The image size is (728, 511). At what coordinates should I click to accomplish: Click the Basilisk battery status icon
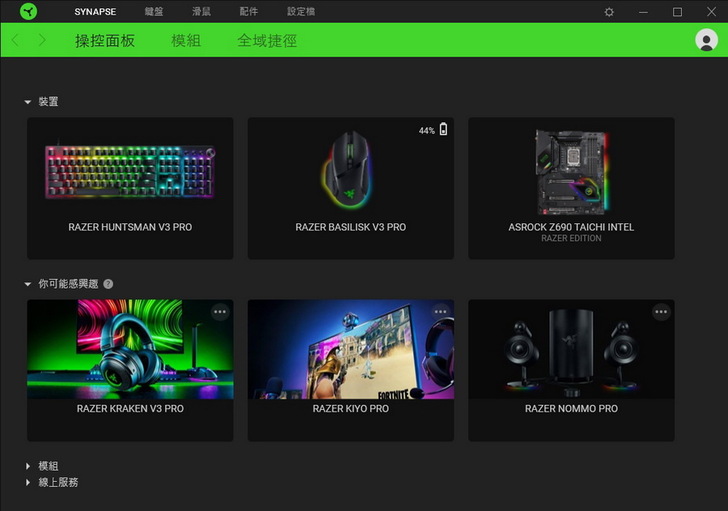443,129
